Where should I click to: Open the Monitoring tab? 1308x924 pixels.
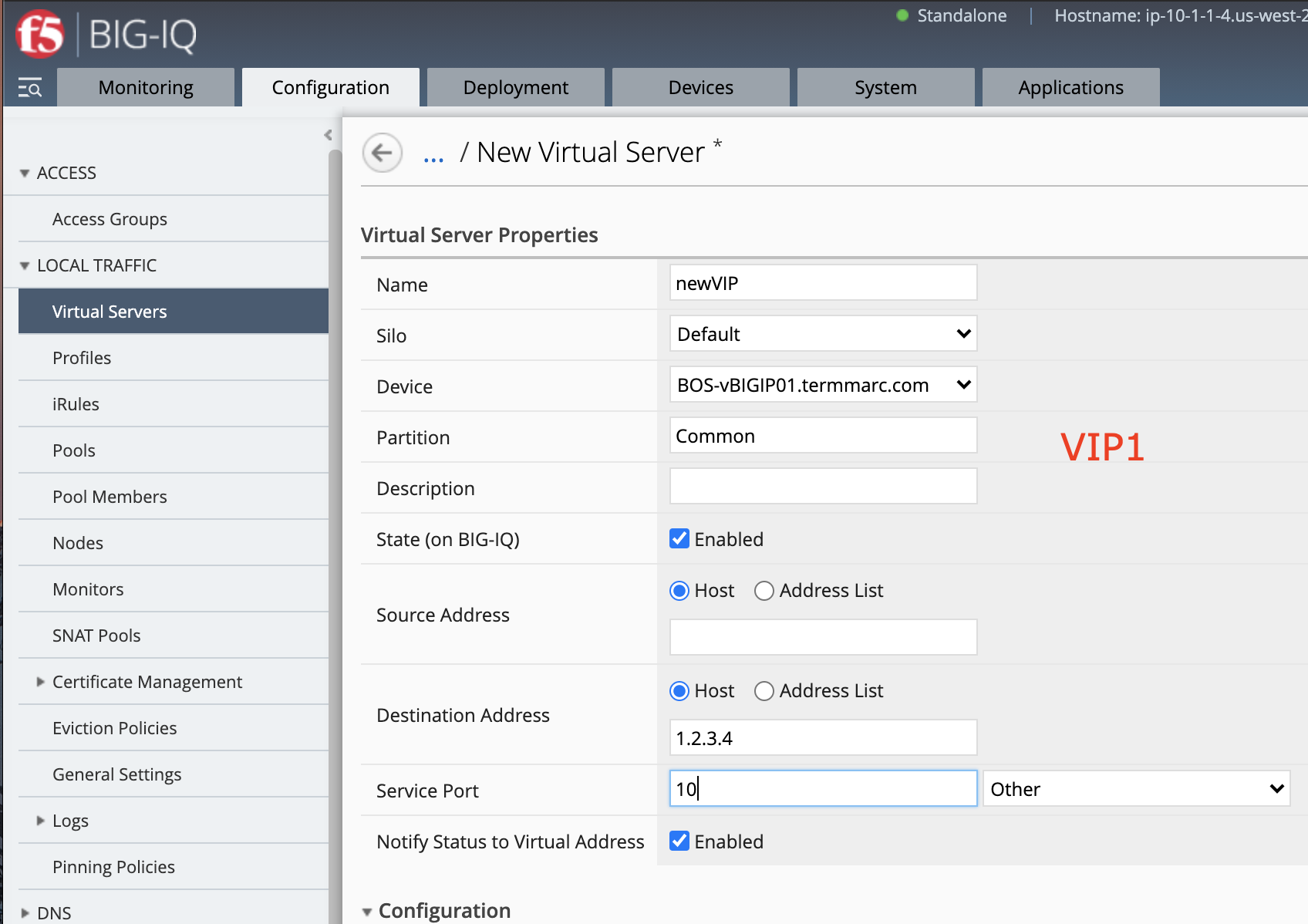coord(145,87)
